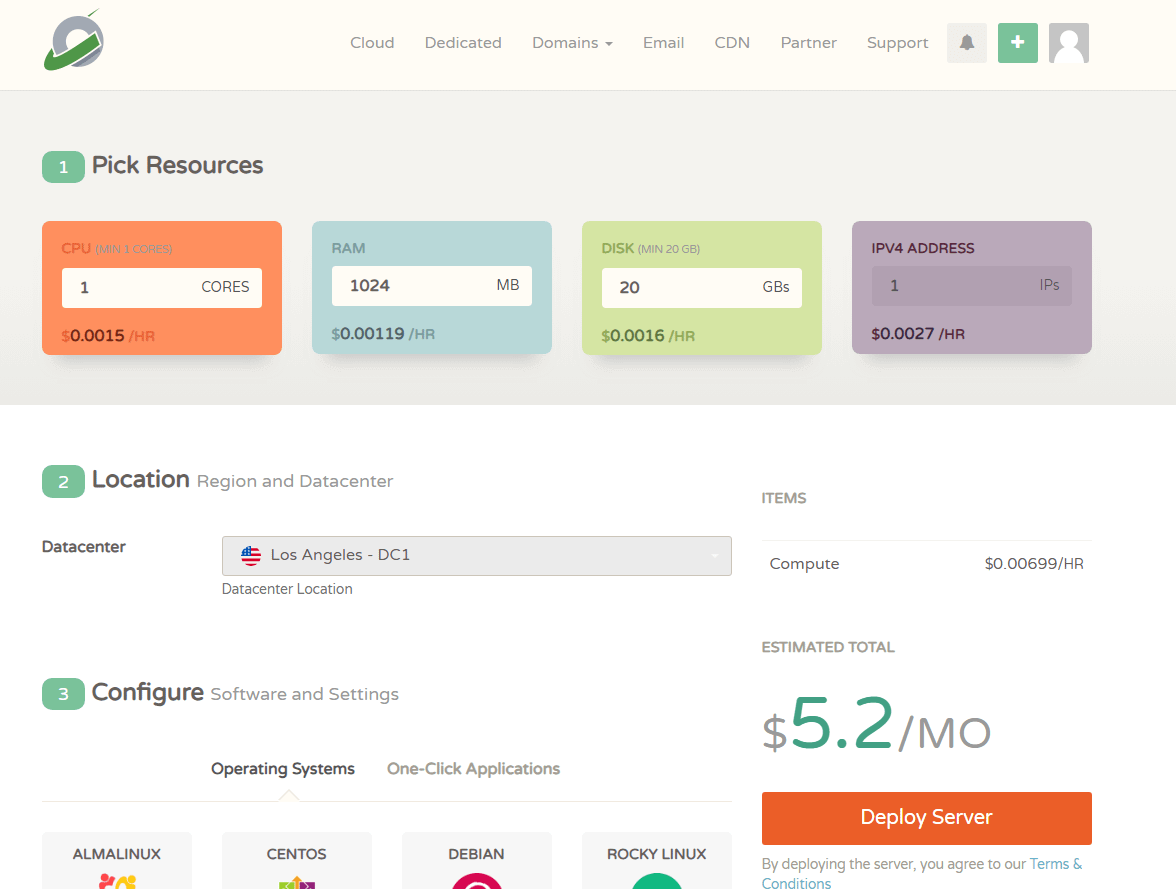Viewport: 1176px width, 889px height.
Task: Choose the Rocky Linux operating system tile
Action: [x=656, y=862]
